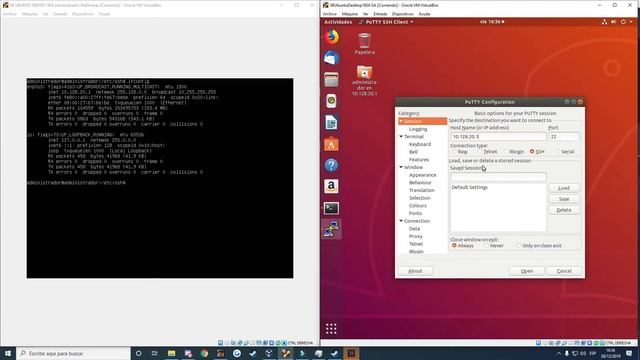Open the Windows Start menu
Viewport: 640px width, 360px height.
8,353
